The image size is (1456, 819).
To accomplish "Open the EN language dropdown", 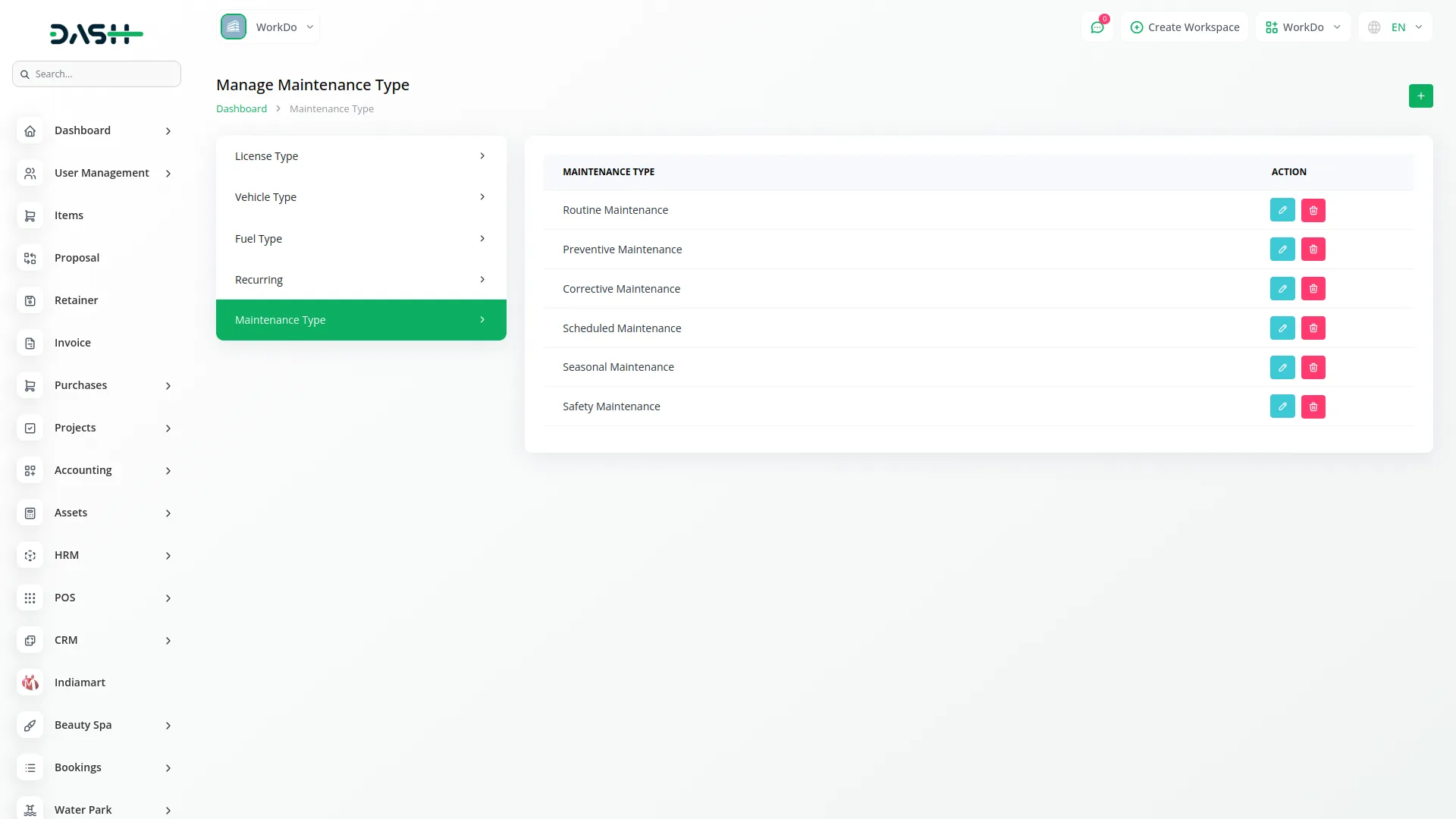I will point(1395,27).
